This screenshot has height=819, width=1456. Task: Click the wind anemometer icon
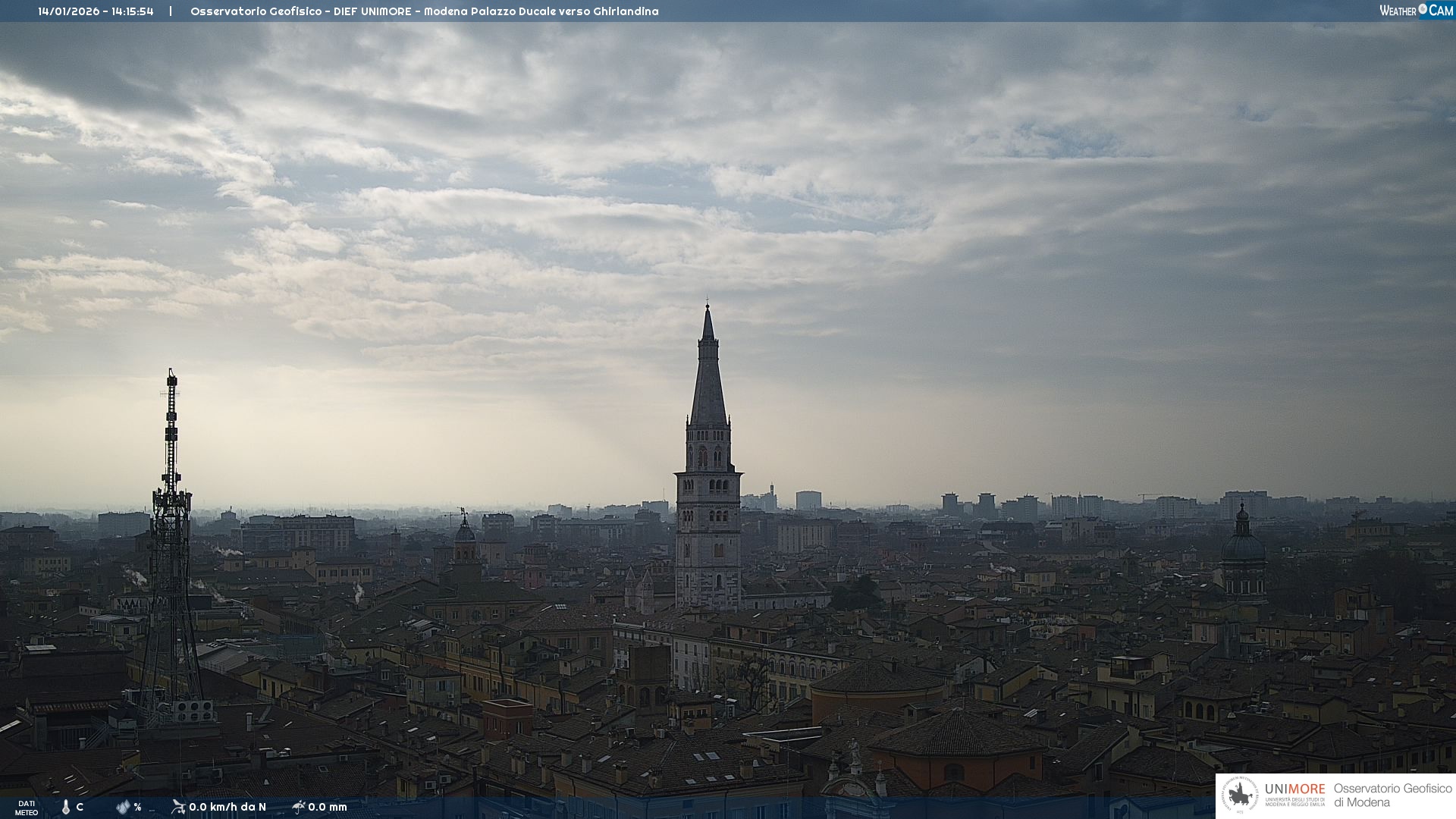[178, 807]
